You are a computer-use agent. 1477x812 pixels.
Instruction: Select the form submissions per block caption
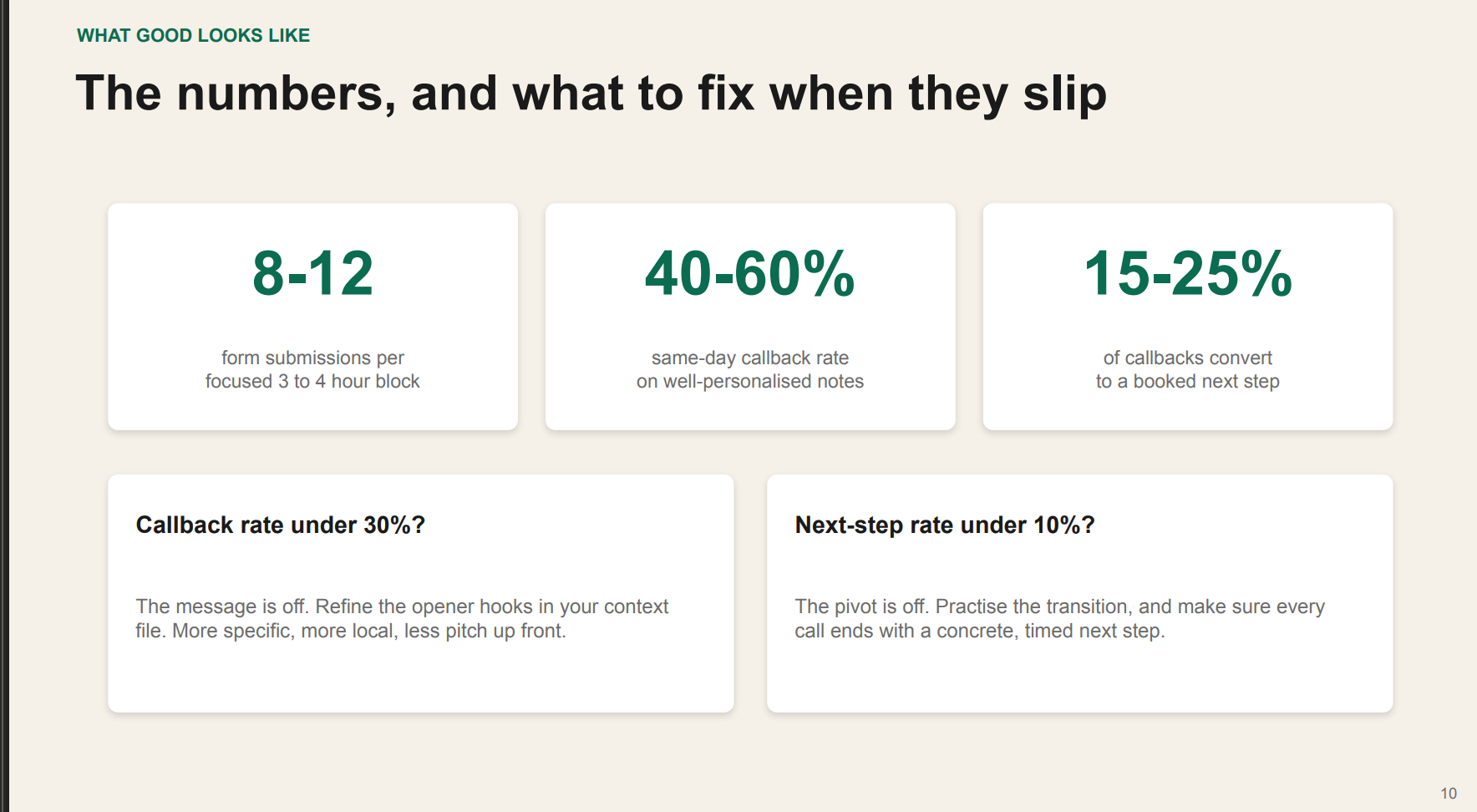tap(312, 369)
